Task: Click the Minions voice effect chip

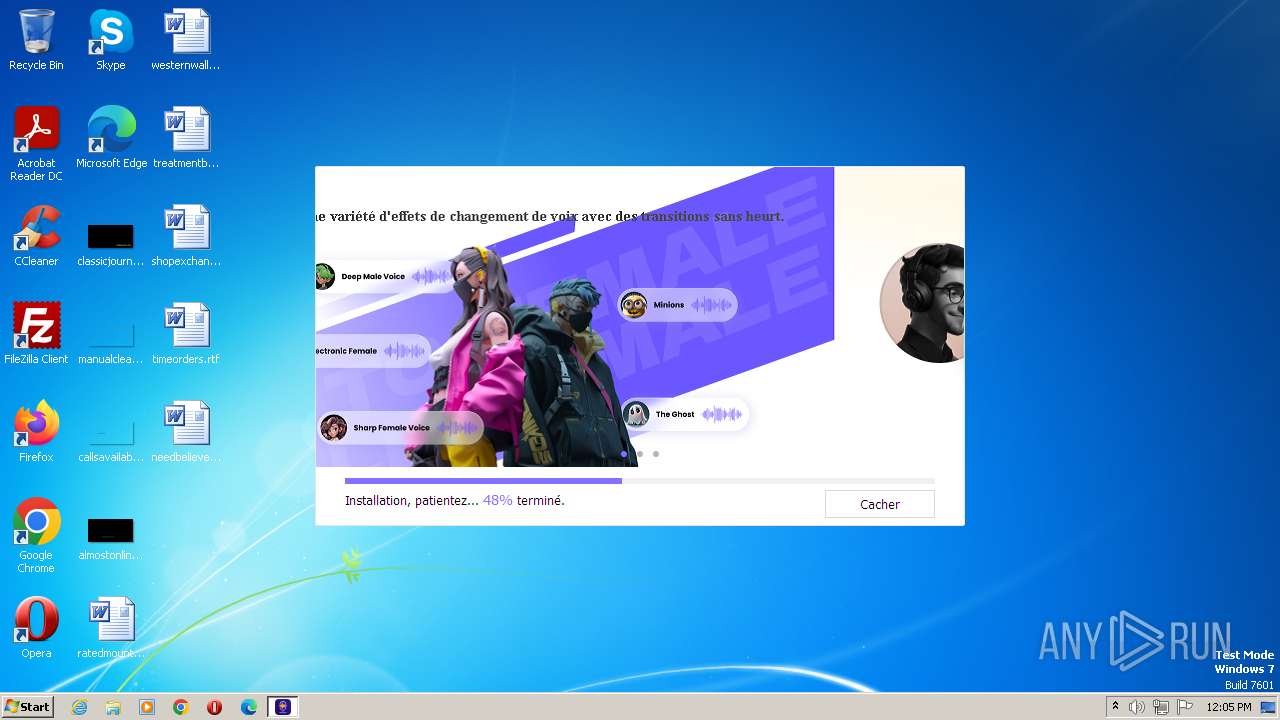Action: click(x=677, y=305)
